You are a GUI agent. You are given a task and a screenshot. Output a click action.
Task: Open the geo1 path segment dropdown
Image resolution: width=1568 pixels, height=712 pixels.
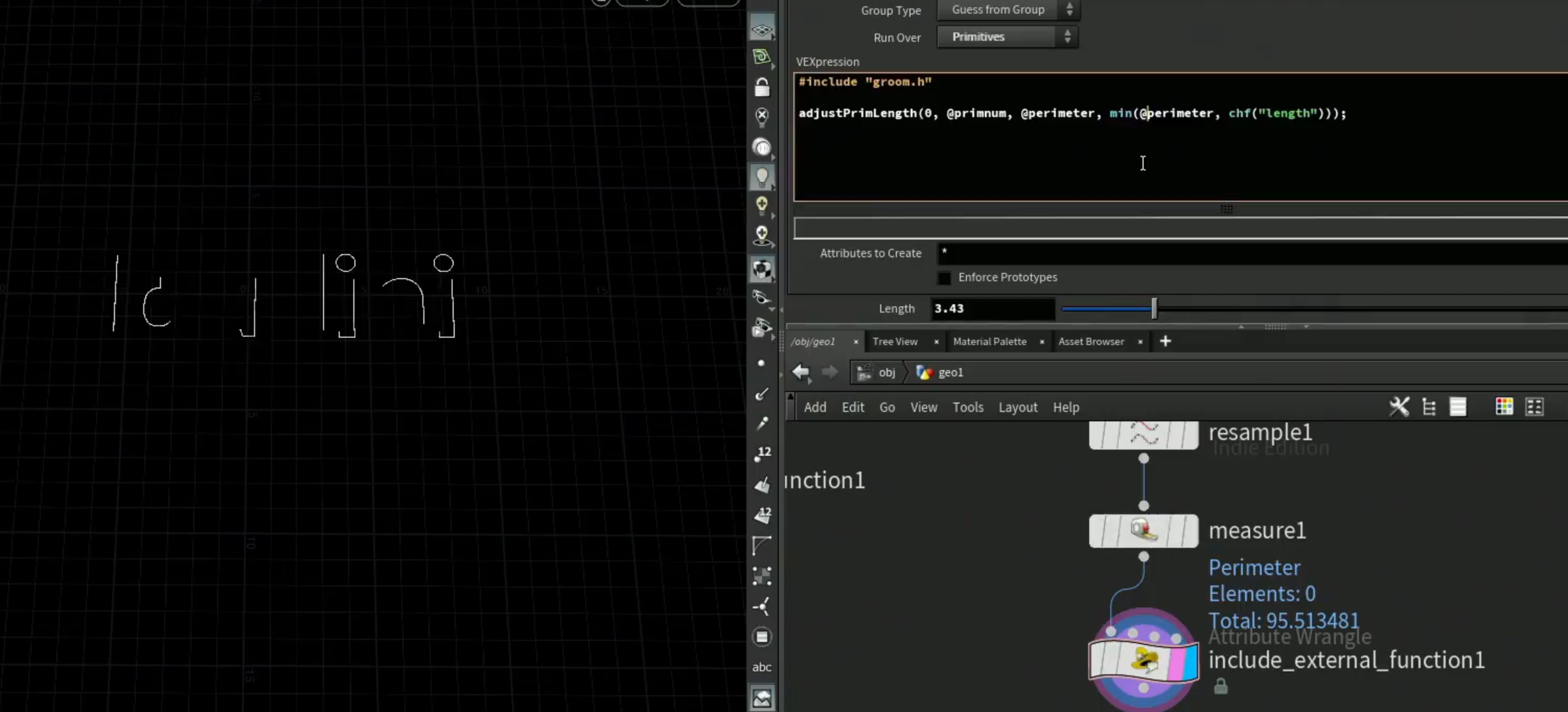coord(941,372)
